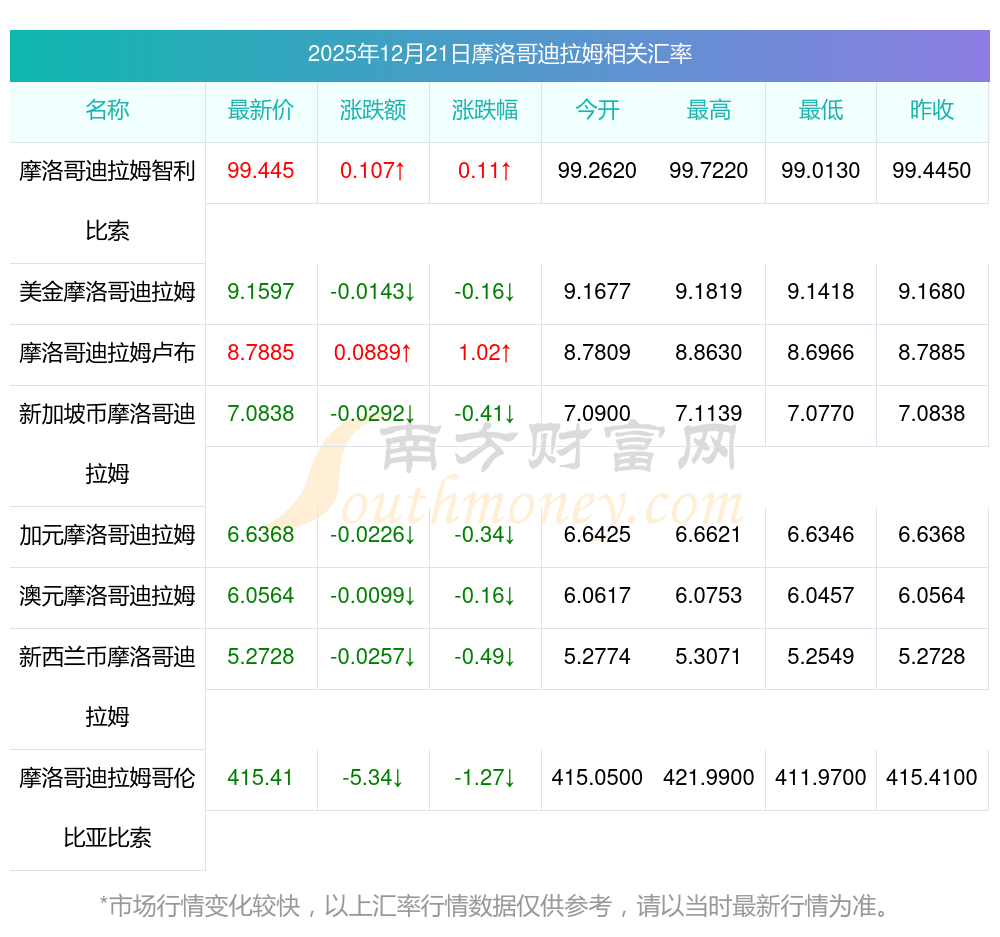
Task: Select the 澳元摩洛哥迪拉姆 currency pair
Action: tap(107, 596)
